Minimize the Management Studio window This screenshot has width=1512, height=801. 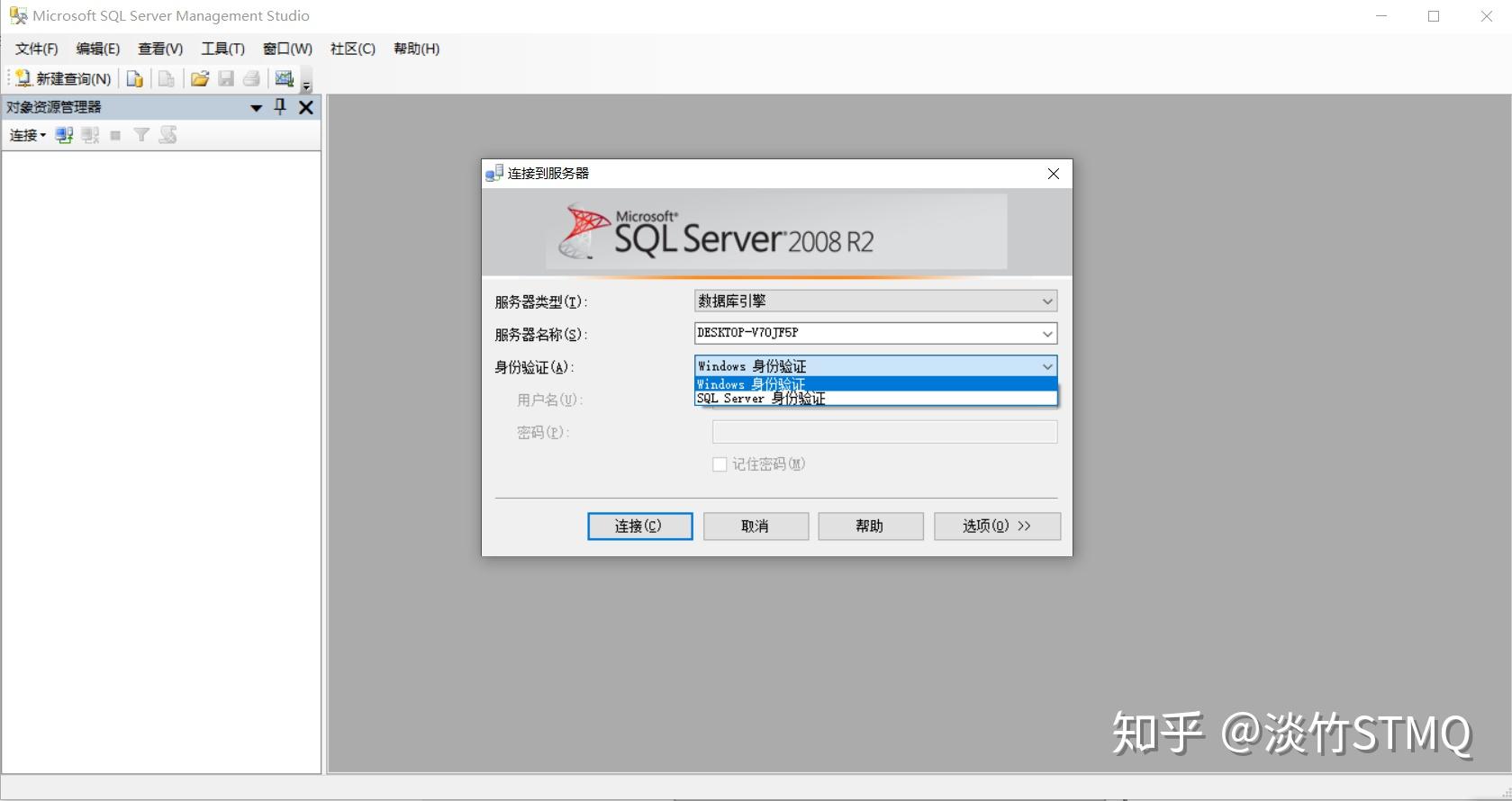pyautogui.click(x=1381, y=16)
